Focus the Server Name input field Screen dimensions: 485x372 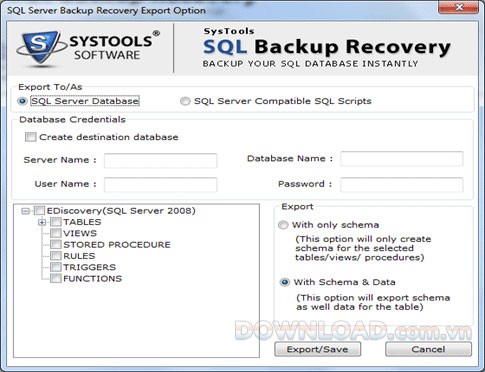click(161, 161)
